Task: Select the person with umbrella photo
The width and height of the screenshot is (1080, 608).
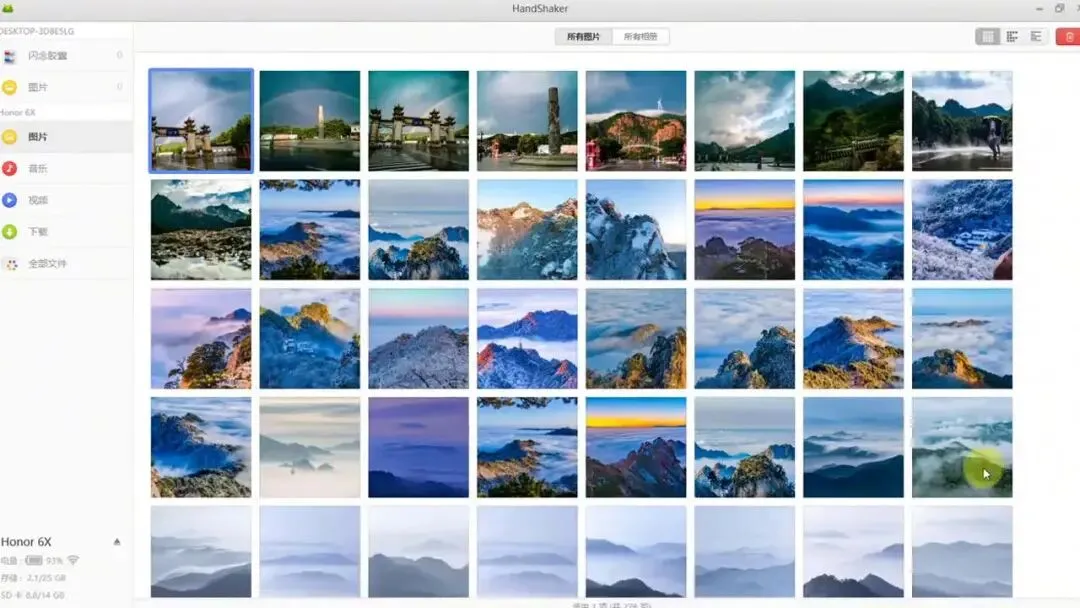Action: click(962, 120)
